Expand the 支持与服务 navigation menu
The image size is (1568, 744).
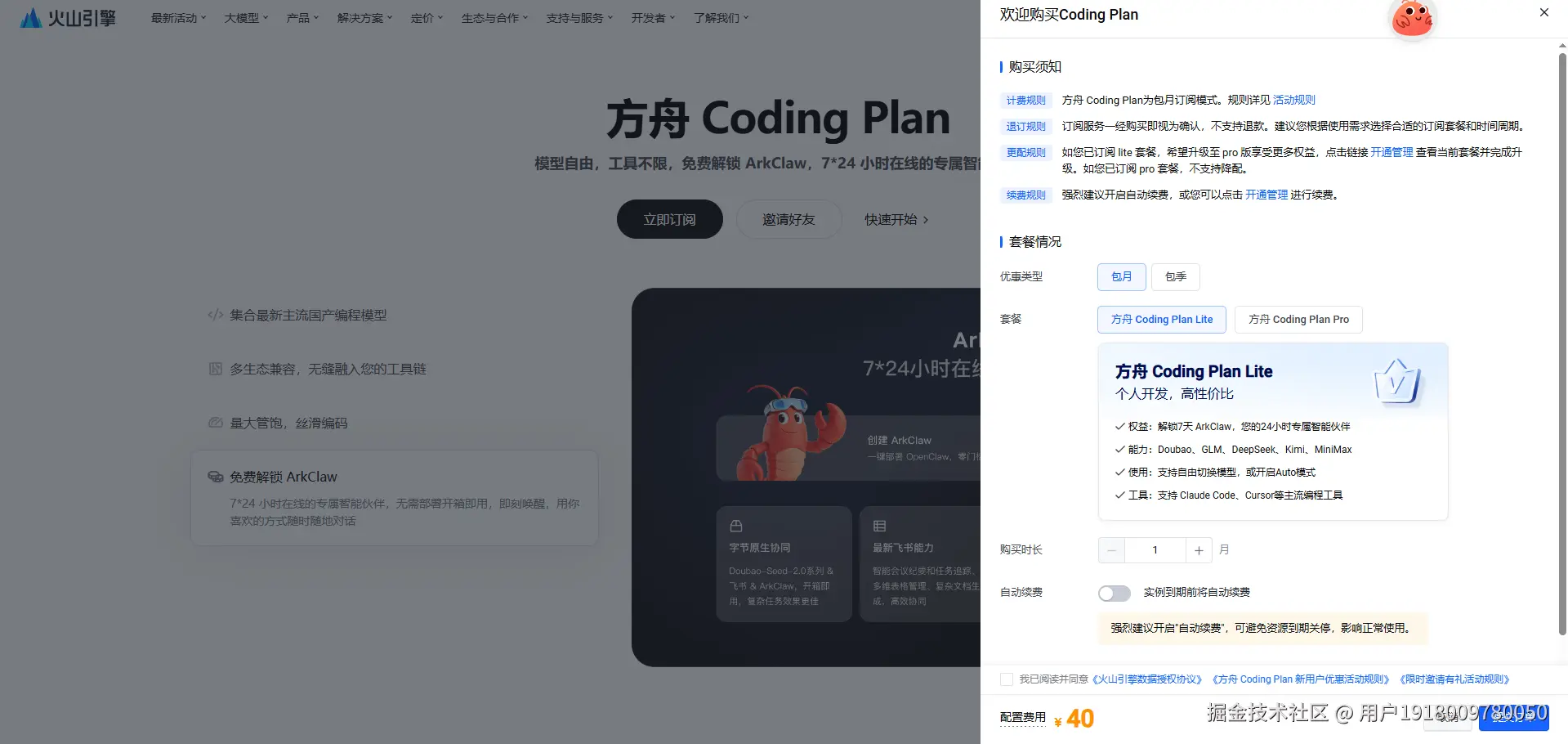click(579, 18)
